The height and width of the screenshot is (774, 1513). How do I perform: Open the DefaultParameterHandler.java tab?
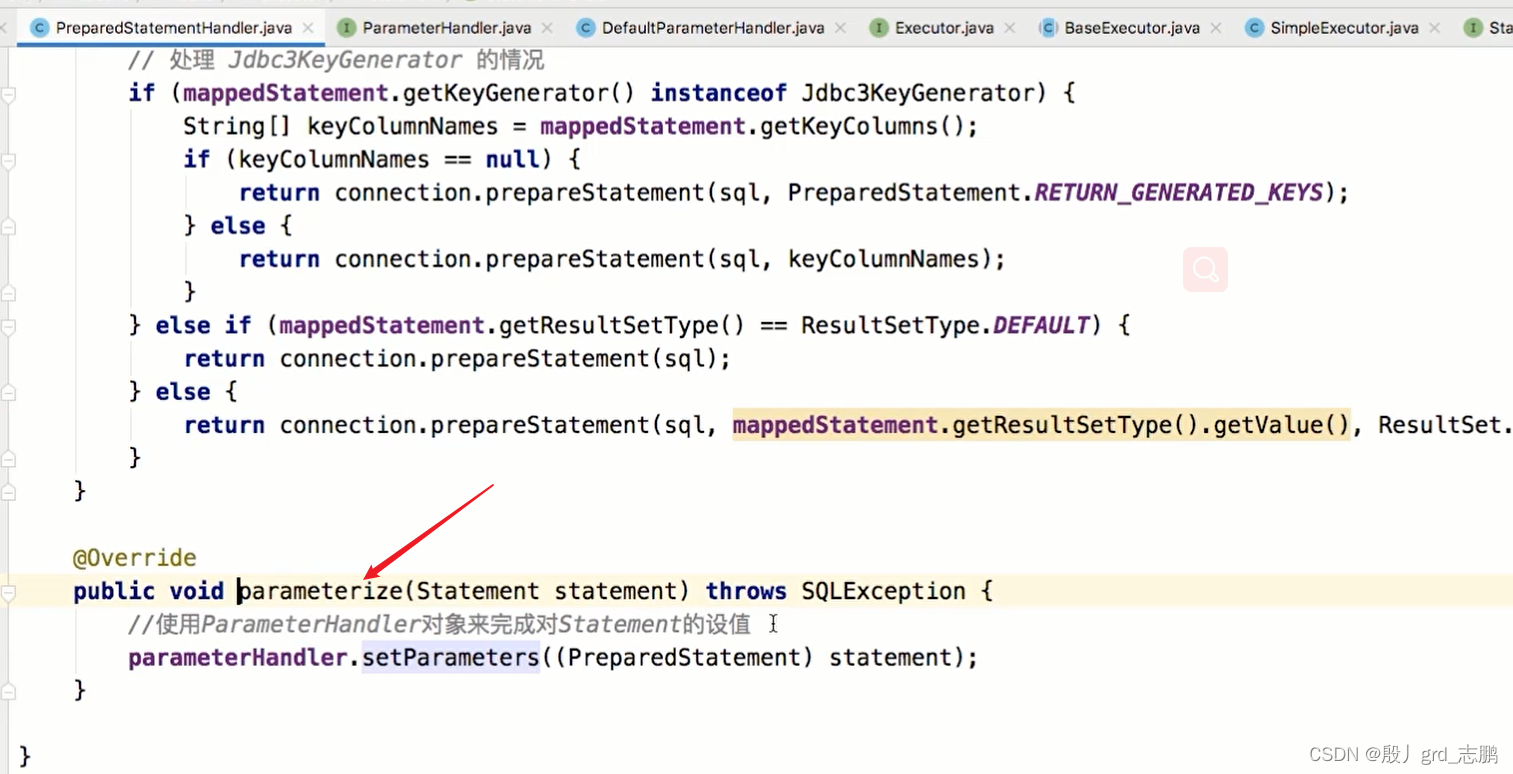(x=713, y=28)
